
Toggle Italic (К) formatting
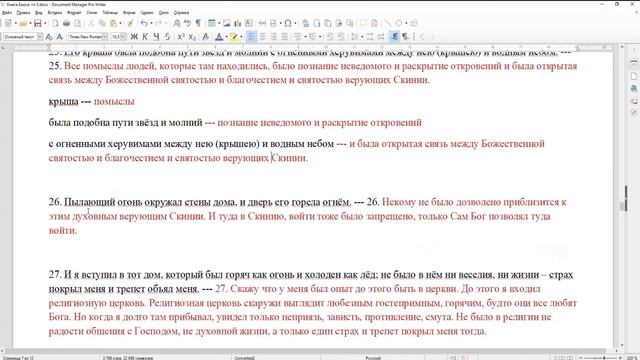click(145, 37)
